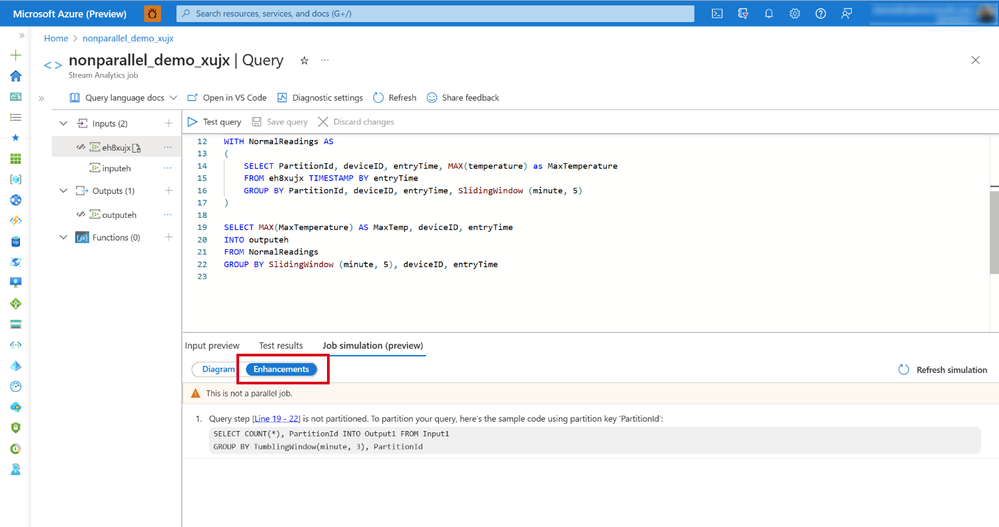The height and width of the screenshot is (527, 999).
Task: Add a new function with plus
Action: (169, 237)
